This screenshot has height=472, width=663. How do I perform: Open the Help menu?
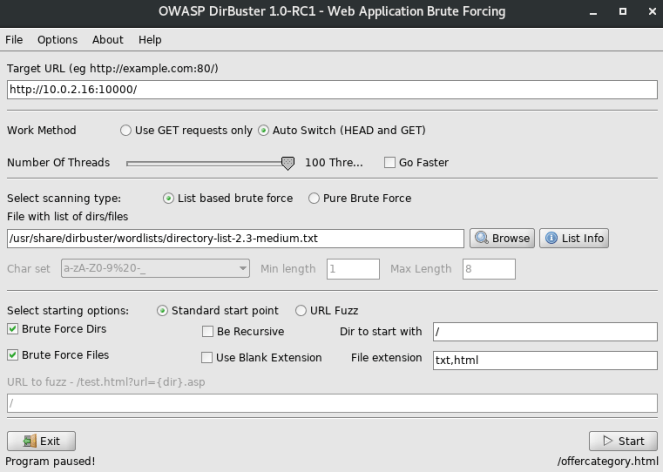(x=150, y=40)
